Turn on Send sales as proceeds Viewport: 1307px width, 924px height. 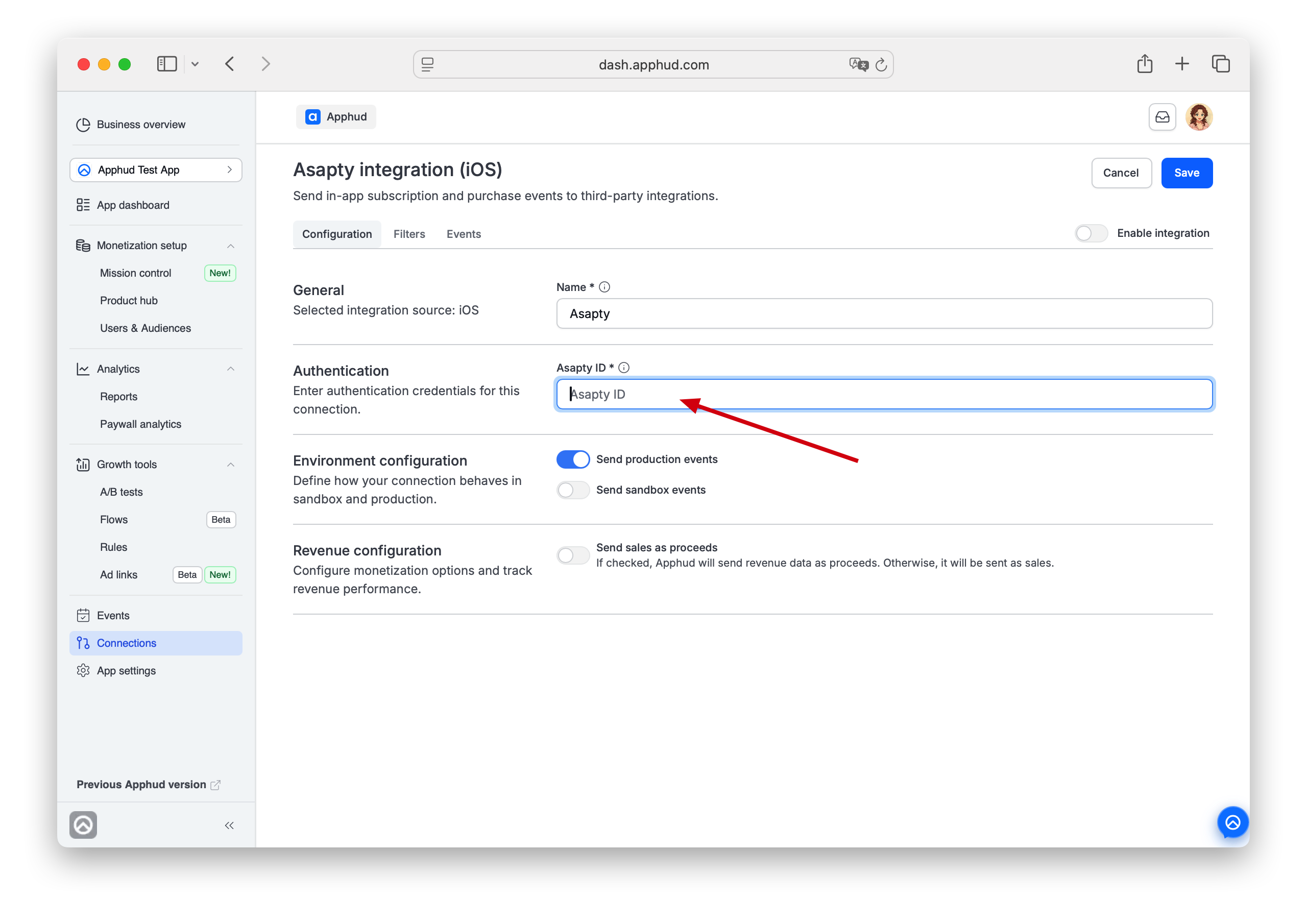click(573, 554)
